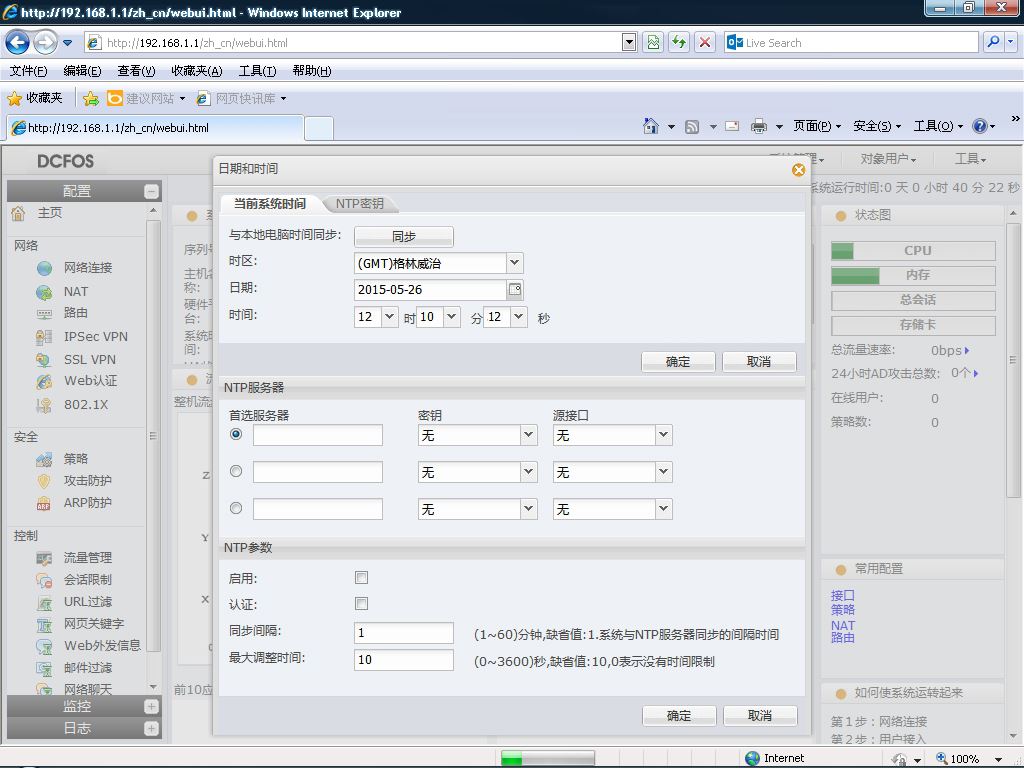Screen dimensions: 1024x768
Task: Enable the 启用 NTP checkbox
Action: [x=361, y=577]
